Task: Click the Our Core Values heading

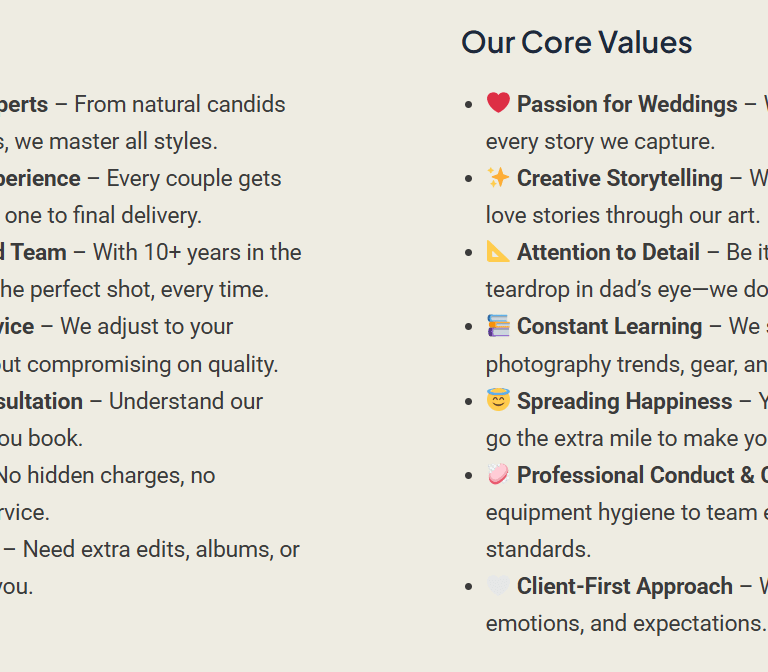Action: 576,42
